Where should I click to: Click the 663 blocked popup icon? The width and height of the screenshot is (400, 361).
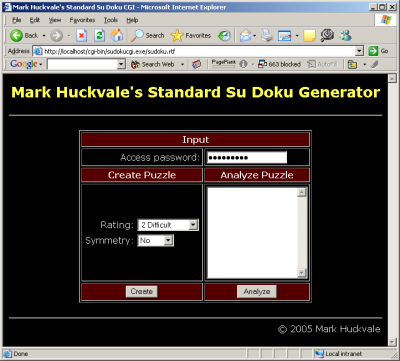(280, 64)
